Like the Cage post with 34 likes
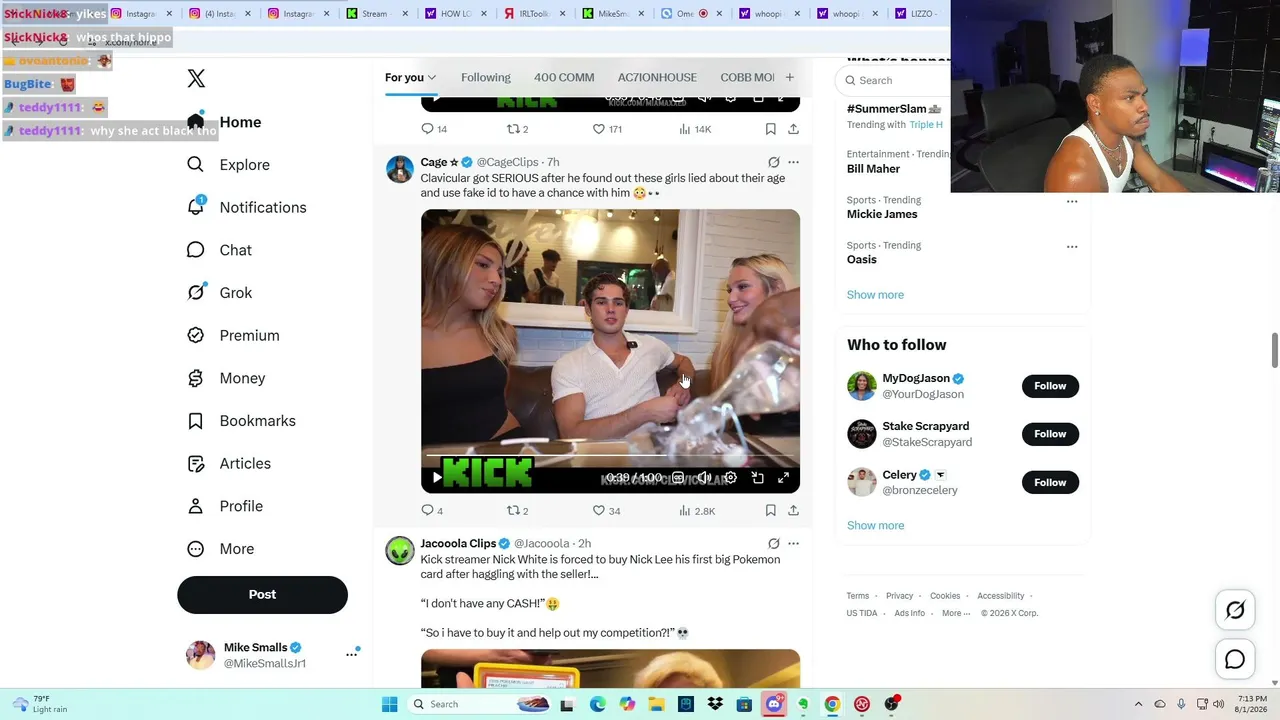Screen dimensions: 1280x720 pyautogui.click(x=606, y=511)
